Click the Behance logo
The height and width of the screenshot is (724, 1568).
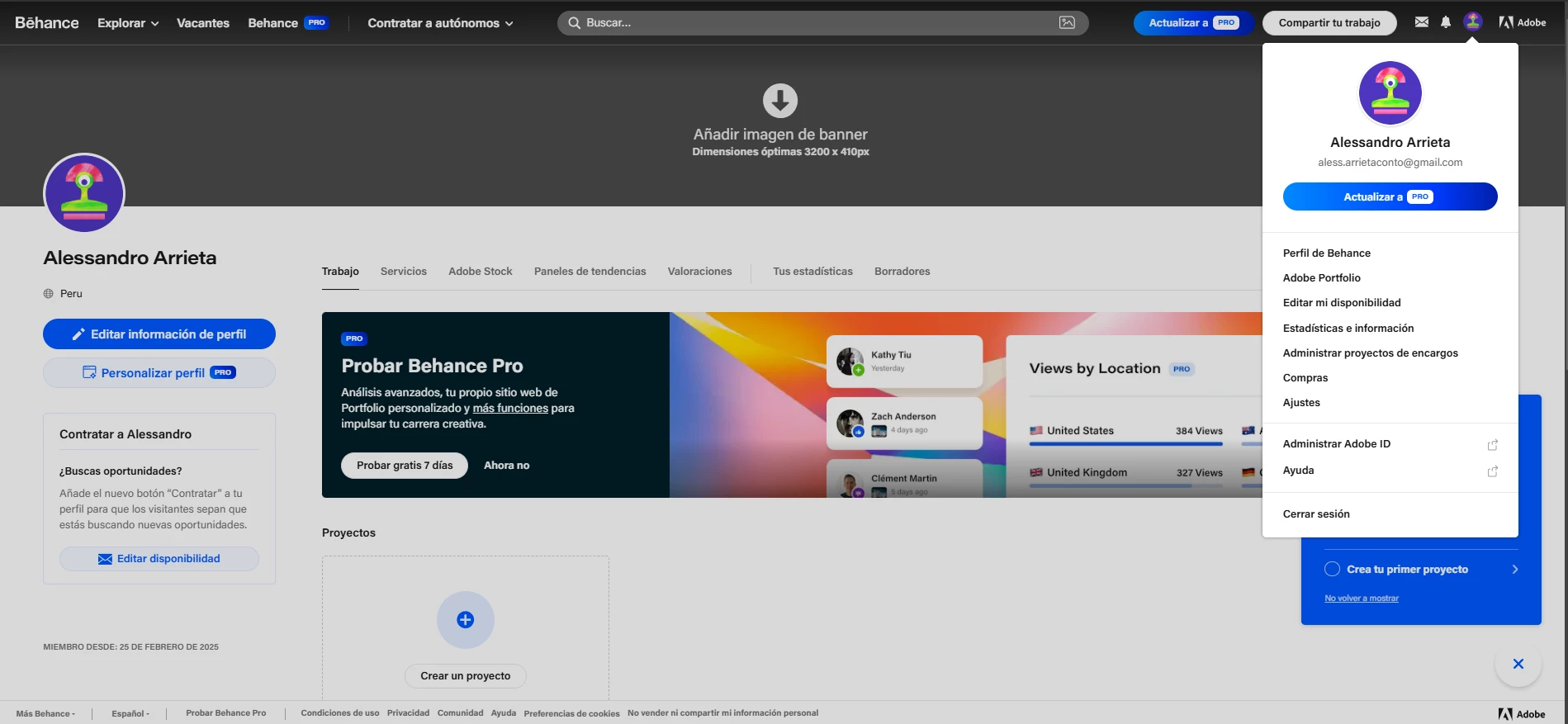[47, 23]
